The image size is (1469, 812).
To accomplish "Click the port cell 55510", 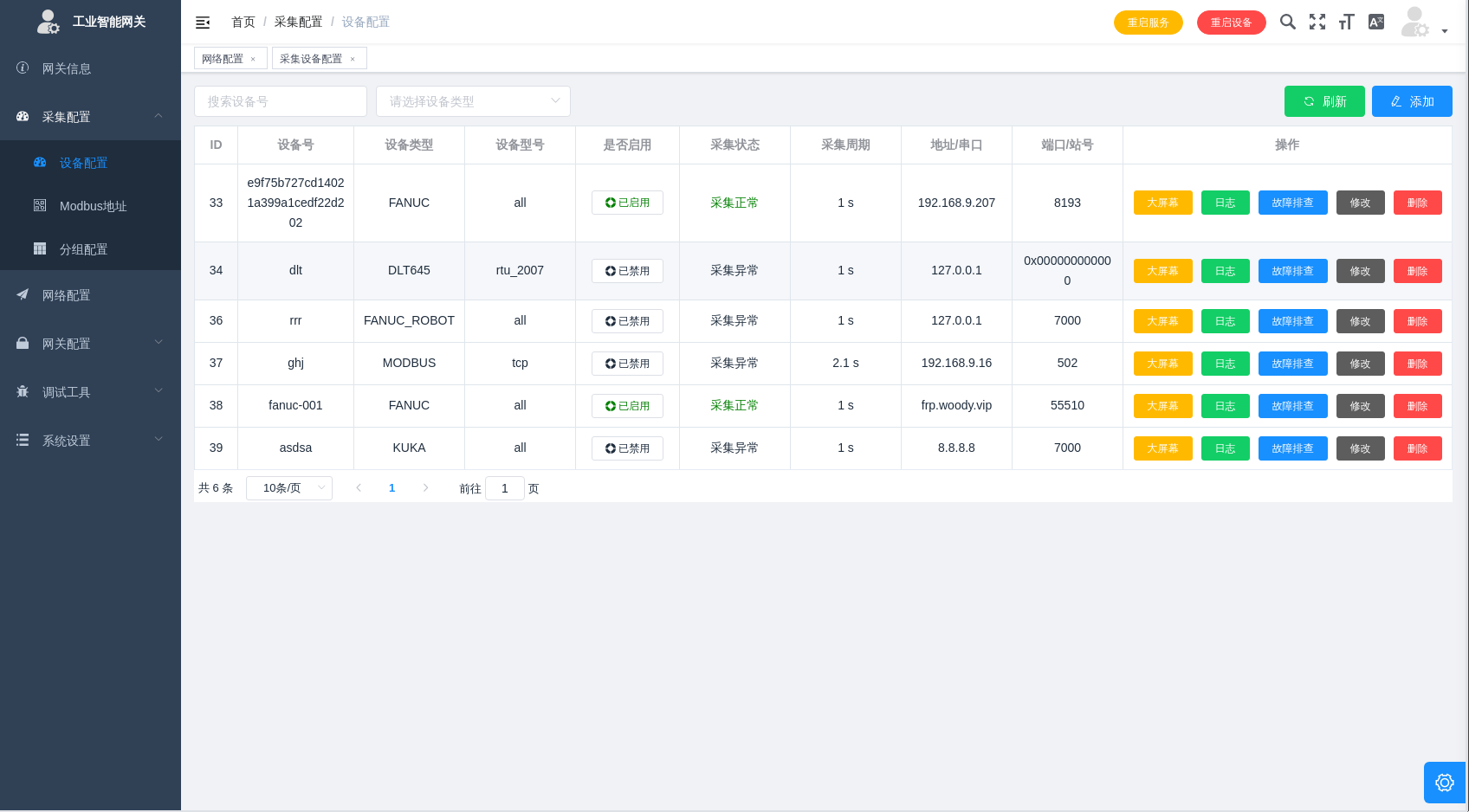I will tap(1067, 405).
